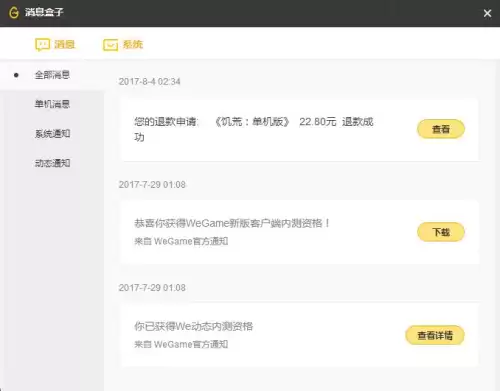Open the 消息 tab
The height and width of the screenshot is (391, 500).
pos(55,44)
